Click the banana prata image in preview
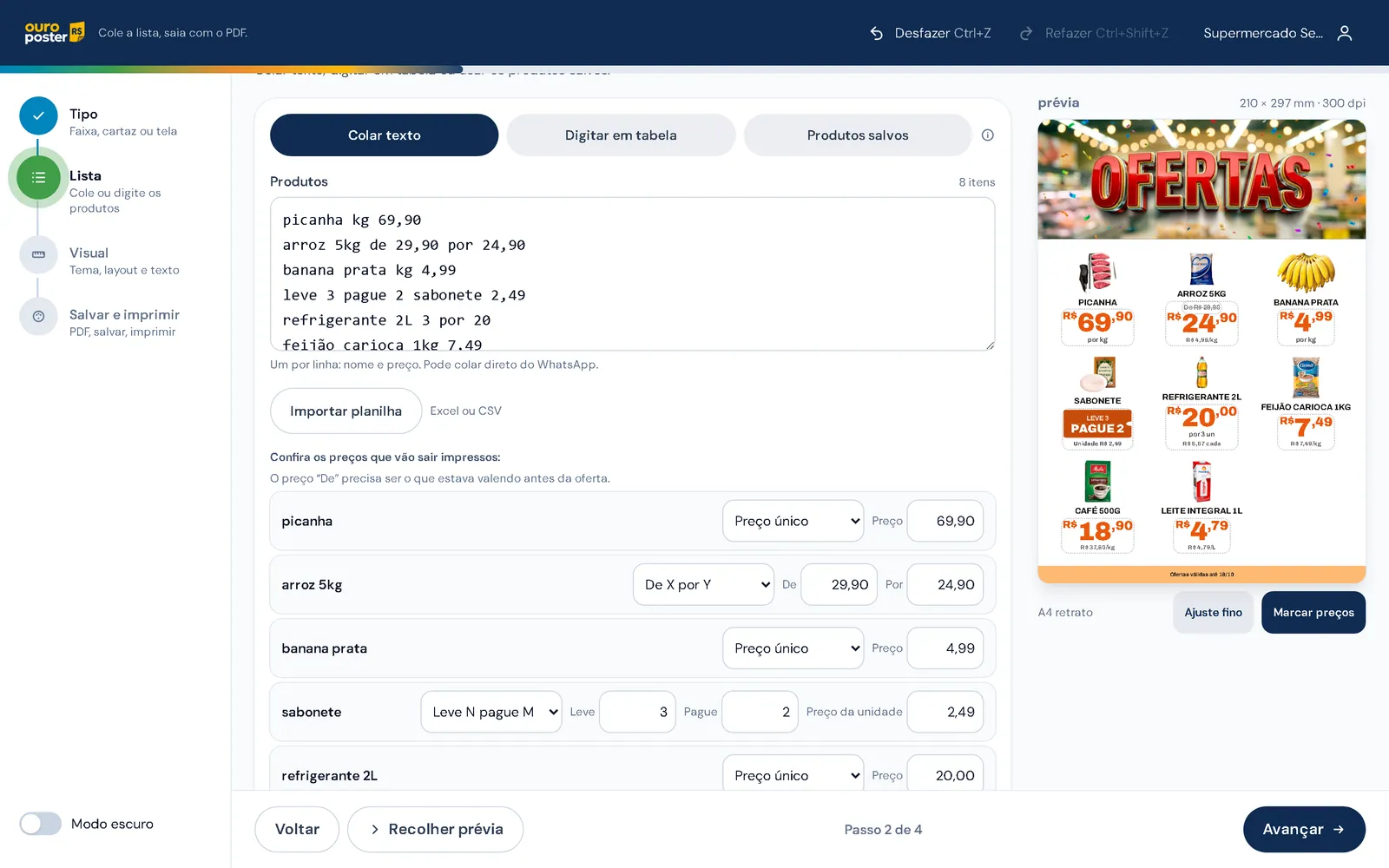Viewport: 1389px width, 868px height. pyautogui.click(x=1306, y=273)
